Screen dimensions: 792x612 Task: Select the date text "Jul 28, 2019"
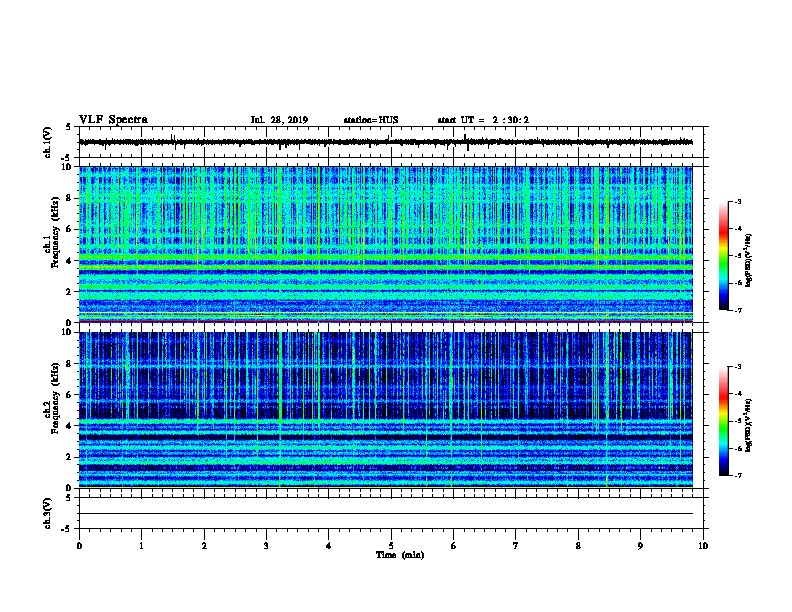(x=279, y=120)
